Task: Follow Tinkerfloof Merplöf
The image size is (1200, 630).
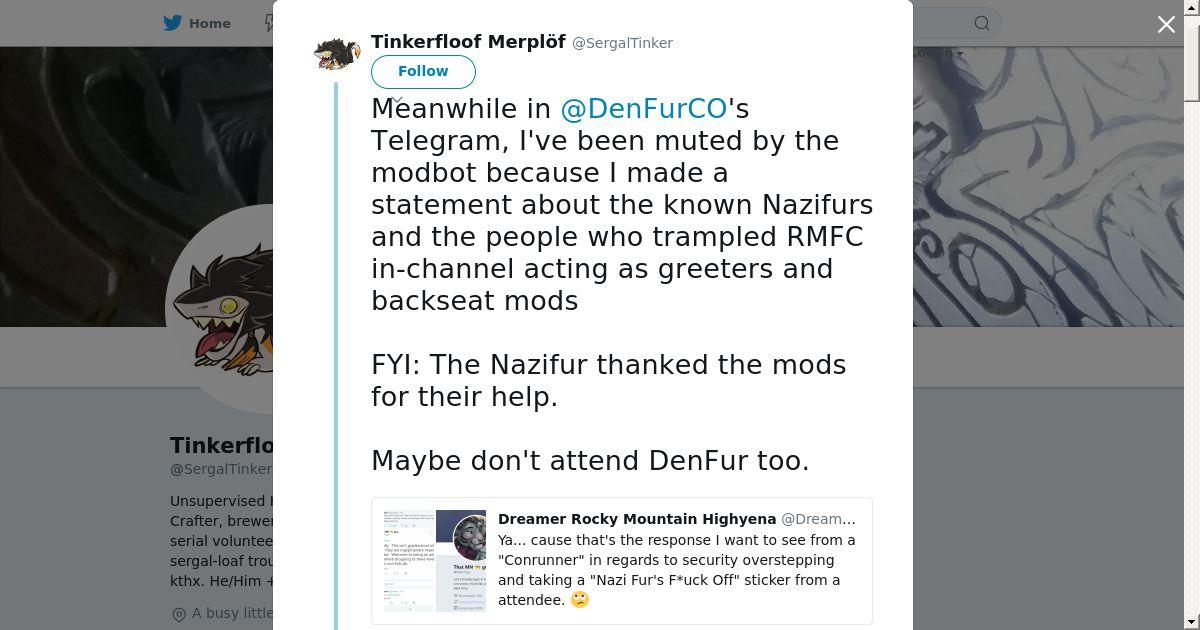Action: pyautogui.click(x=423, y=72)
